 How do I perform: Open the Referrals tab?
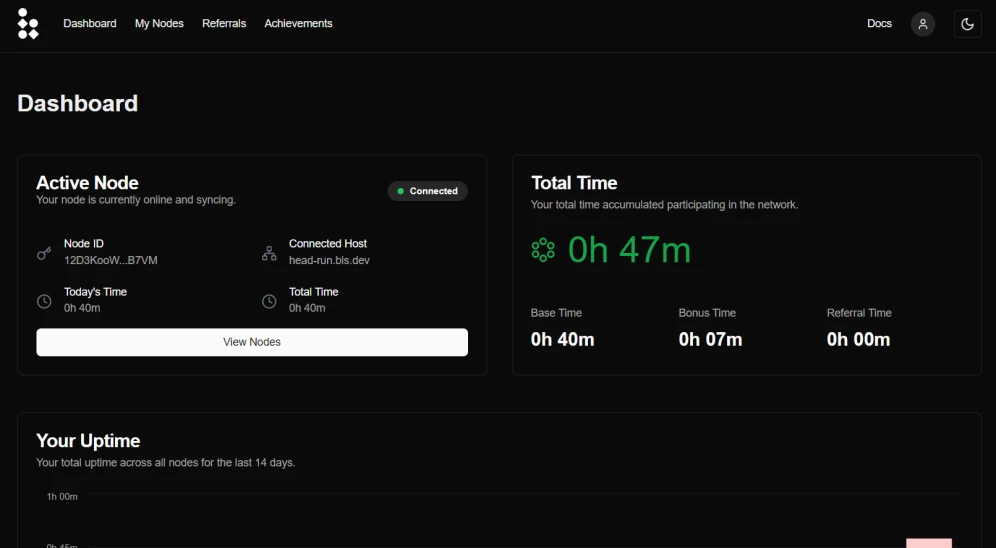point(224,23)
